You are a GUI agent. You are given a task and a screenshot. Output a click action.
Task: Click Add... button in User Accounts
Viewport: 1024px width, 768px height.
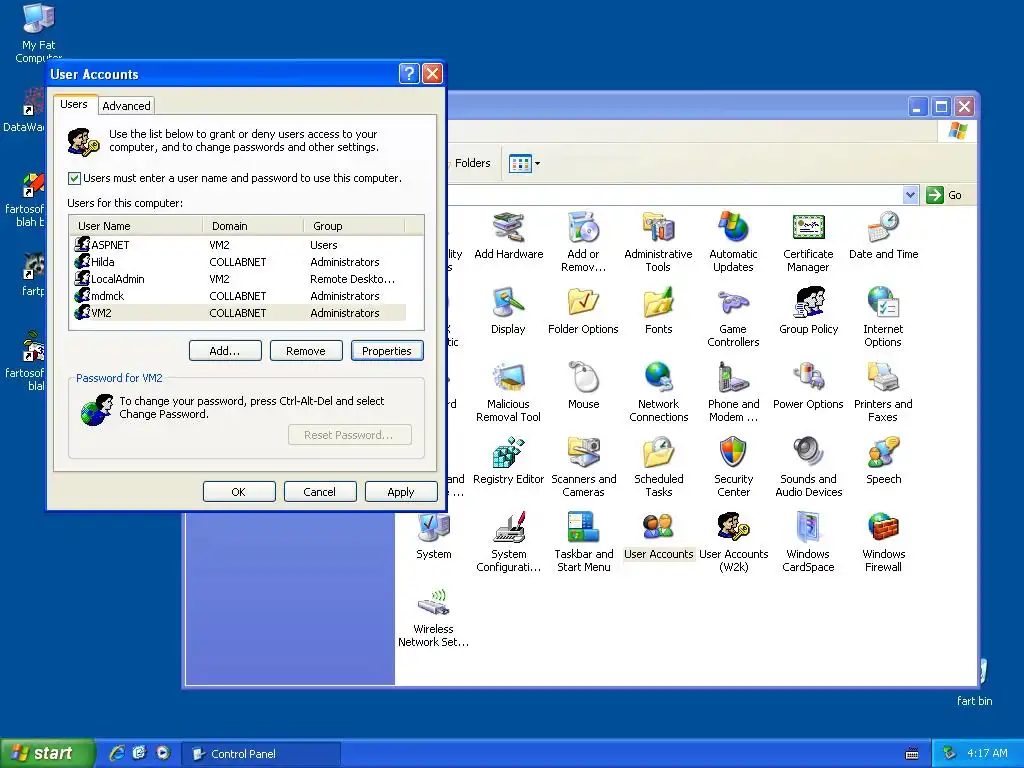click(x=225, y=351)
